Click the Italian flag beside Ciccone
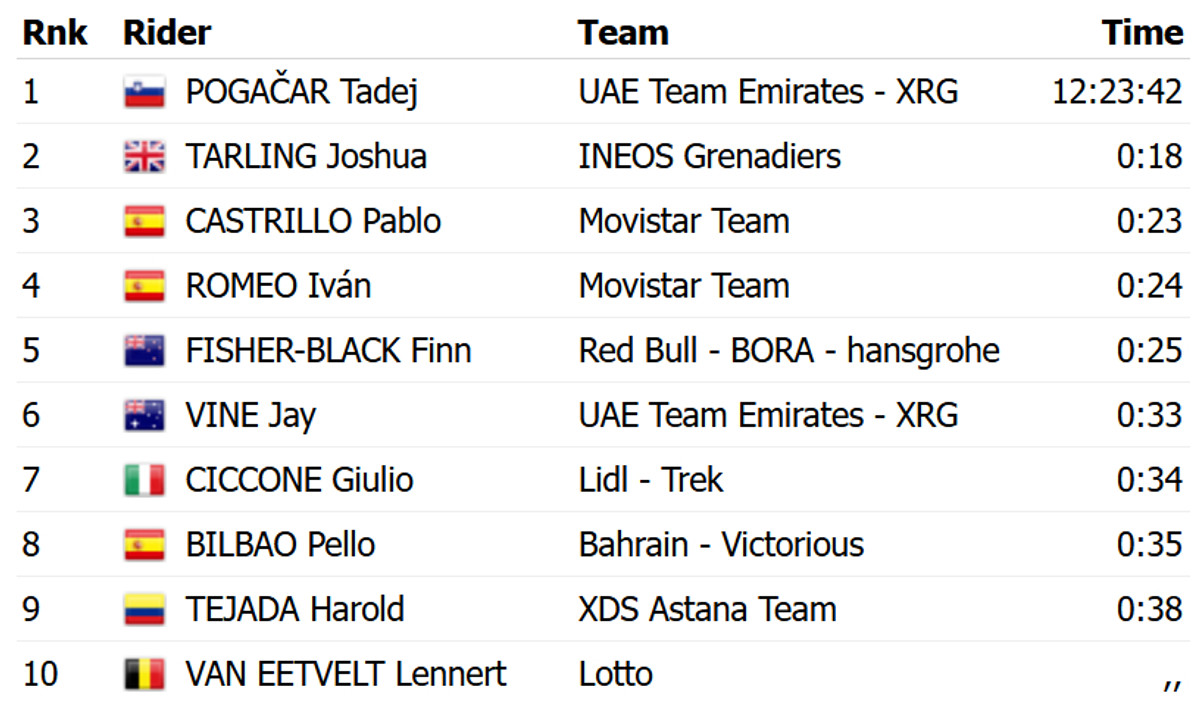 tap(144, 481)
